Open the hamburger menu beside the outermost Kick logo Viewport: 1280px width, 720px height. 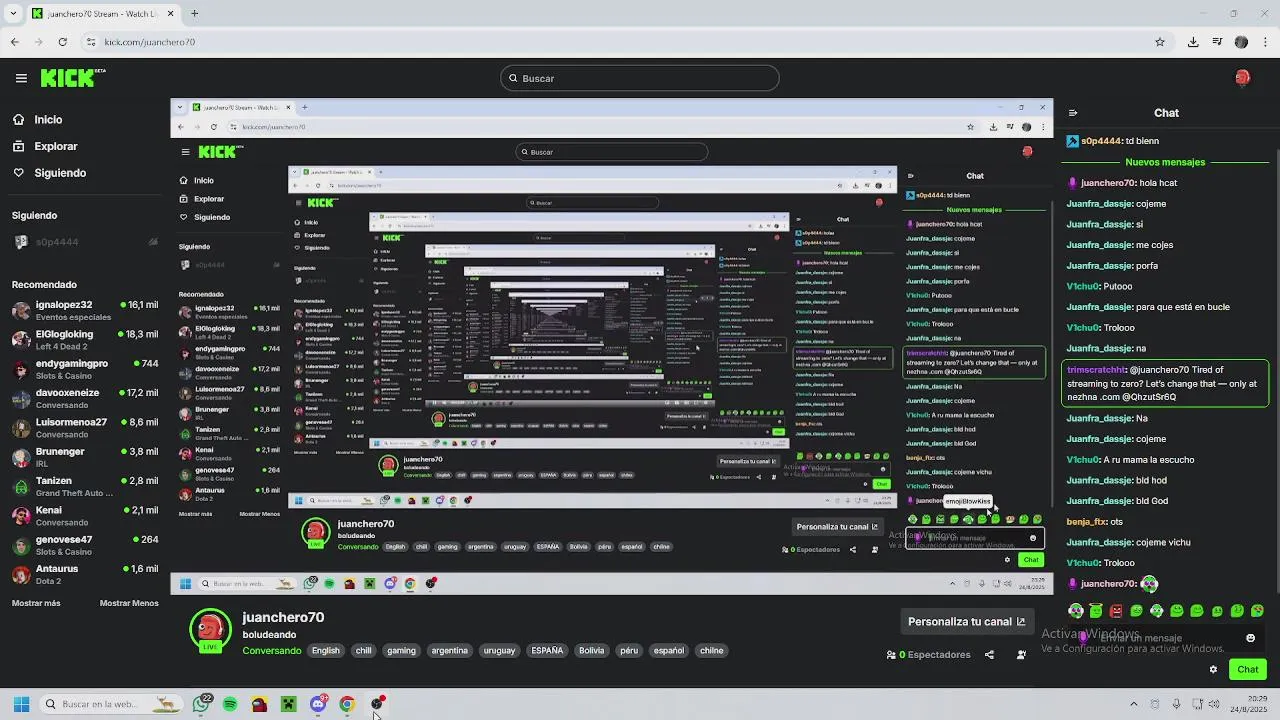[x=21, y=78]
